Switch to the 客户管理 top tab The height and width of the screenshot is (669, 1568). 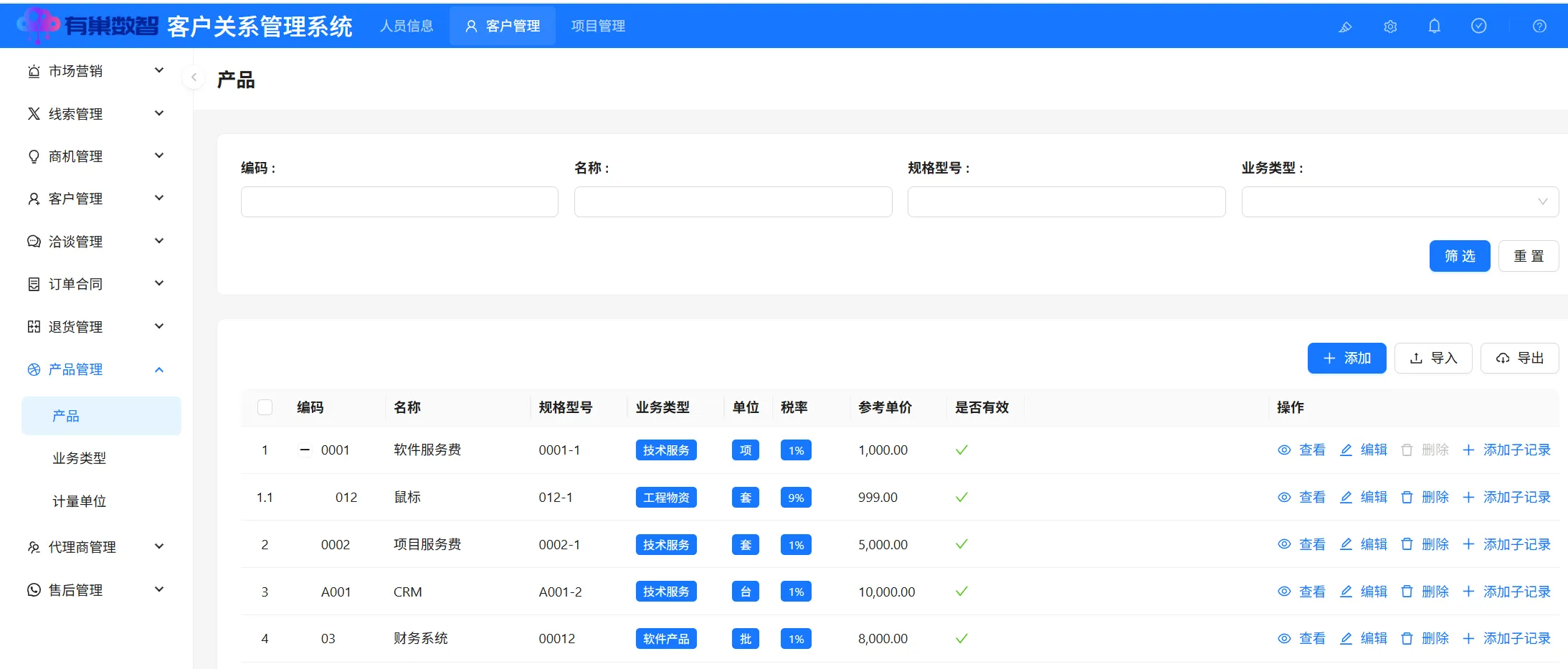(503, 26)
